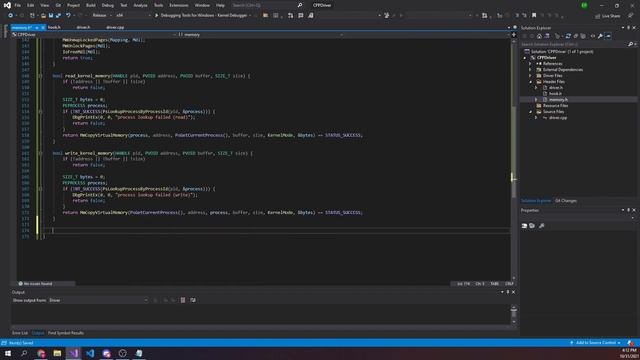Viewport: 640px width, 360px height.
Task: Click the Save file toolbar icon
Action: click(x=51, y=16)
